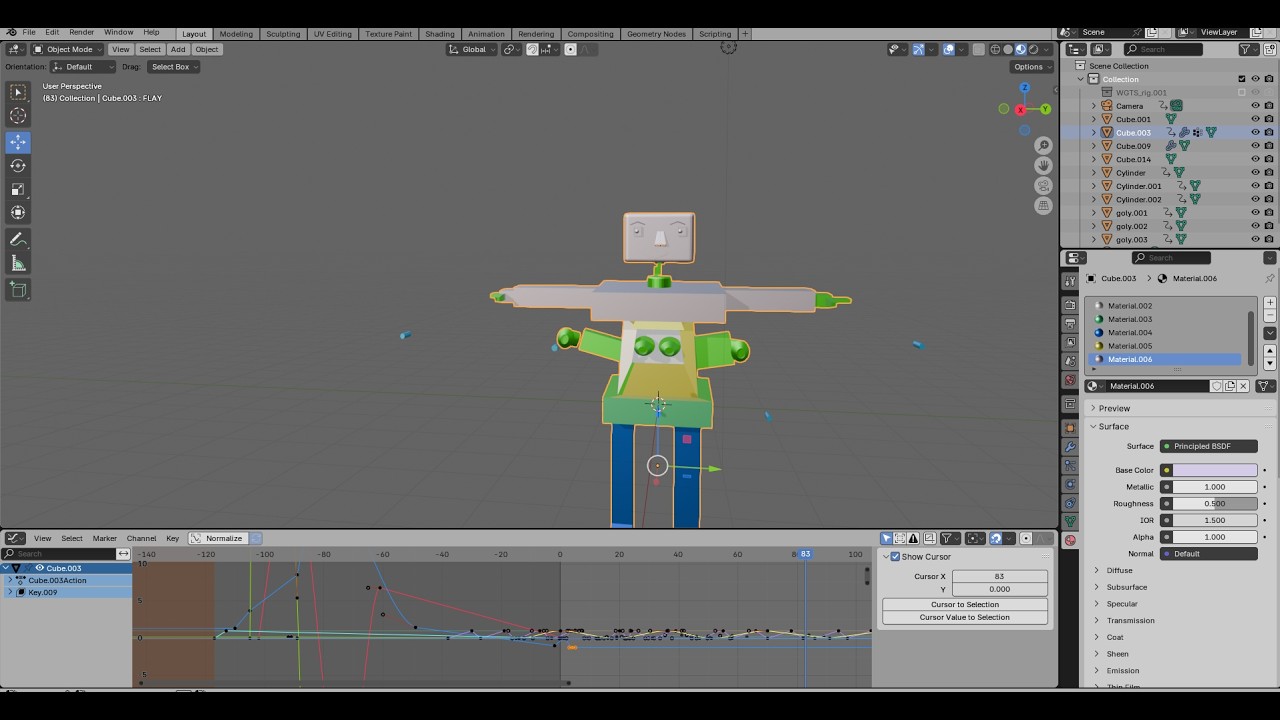Screen dimensions: 1280x720
Task: Click the Y axis on the navigation gizmo
Action: tap(1046, 109)
